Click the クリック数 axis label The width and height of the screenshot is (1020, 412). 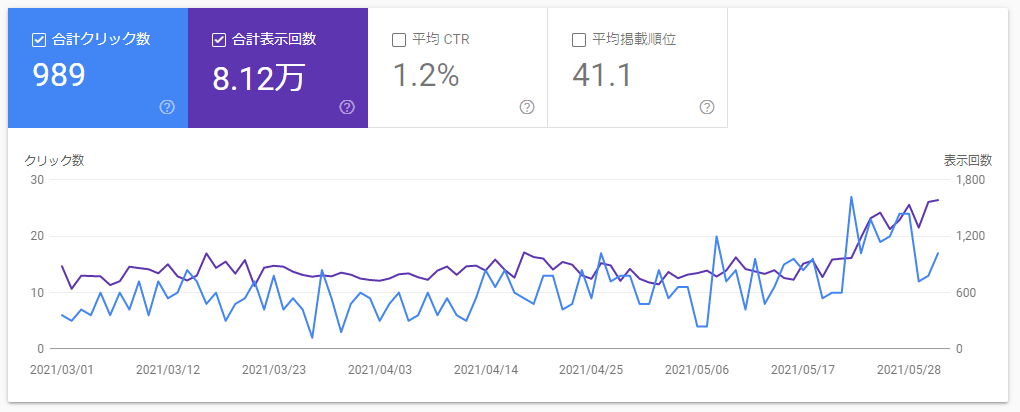click(54, 161)
